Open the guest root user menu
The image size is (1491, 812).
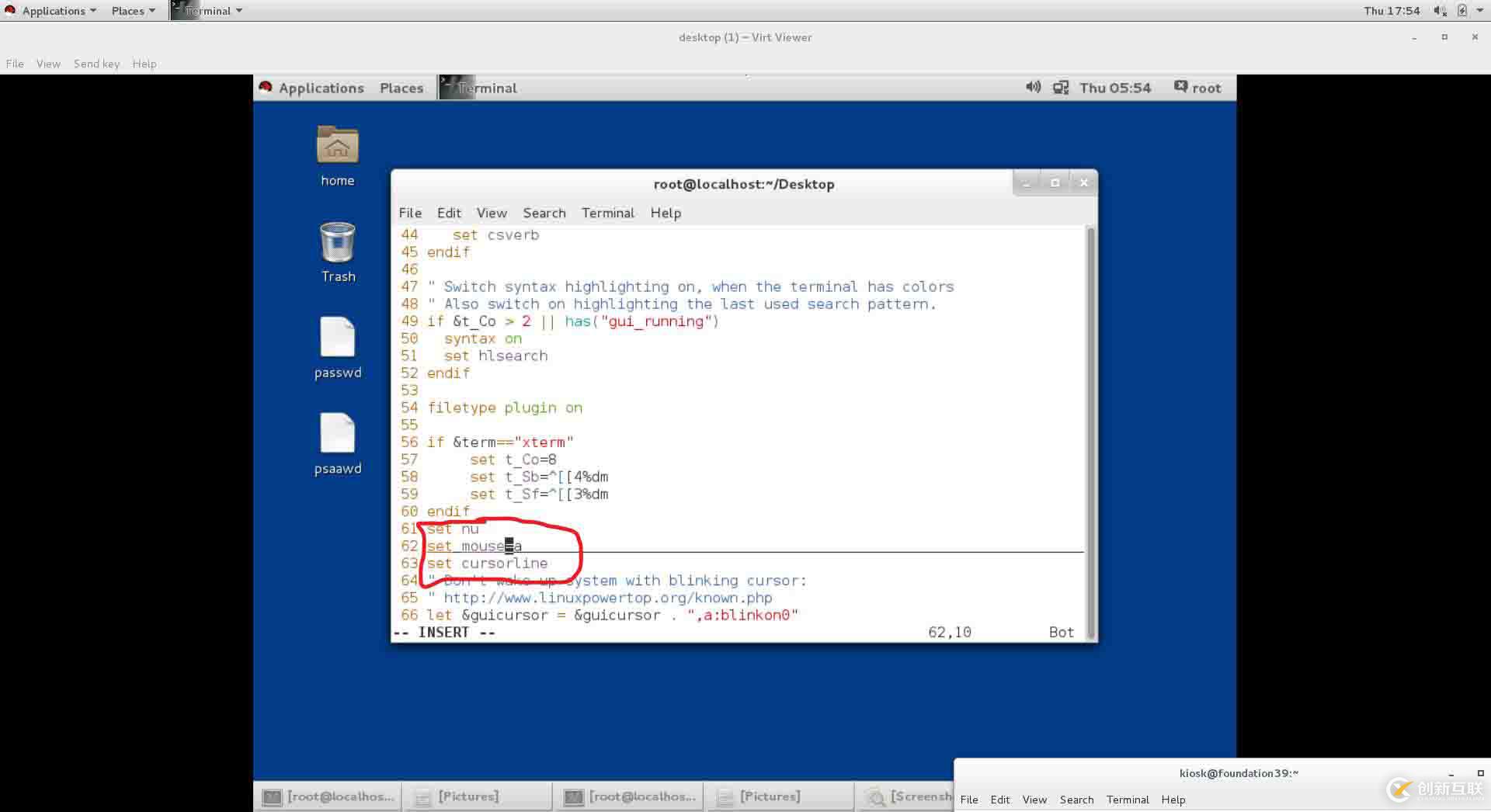[1197, 88]
